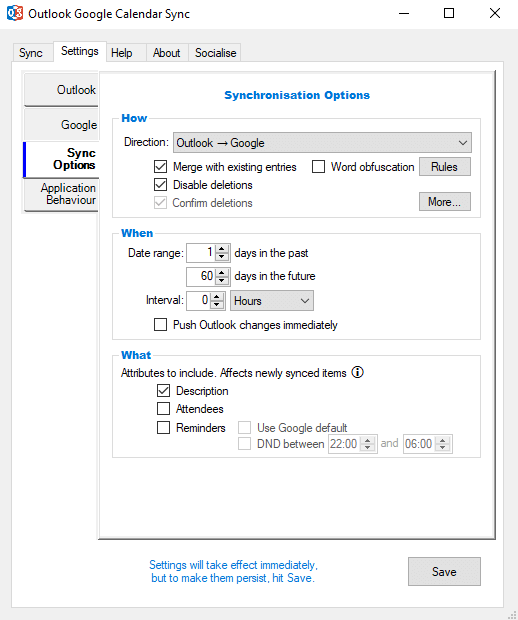The image size is (518, 620).
Task: Click the More... button
Action: (x=445, y=202)
